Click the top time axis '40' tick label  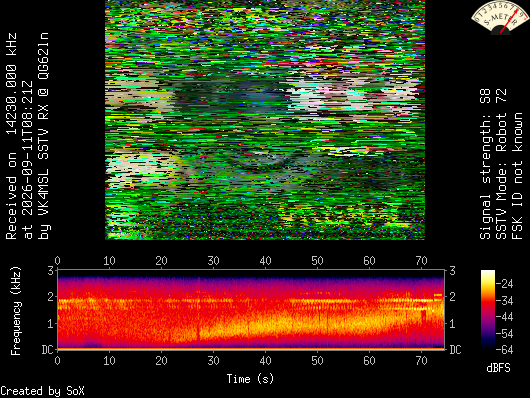pyautogui.click(x=265, y=261)
